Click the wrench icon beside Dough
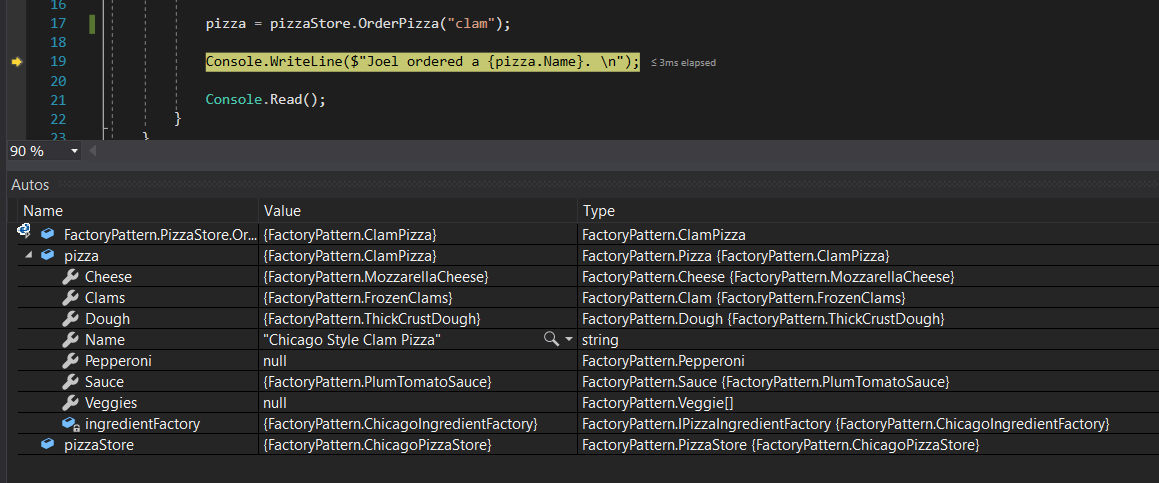The height and width of the screenshot is (483, 1159). [70, 319]
